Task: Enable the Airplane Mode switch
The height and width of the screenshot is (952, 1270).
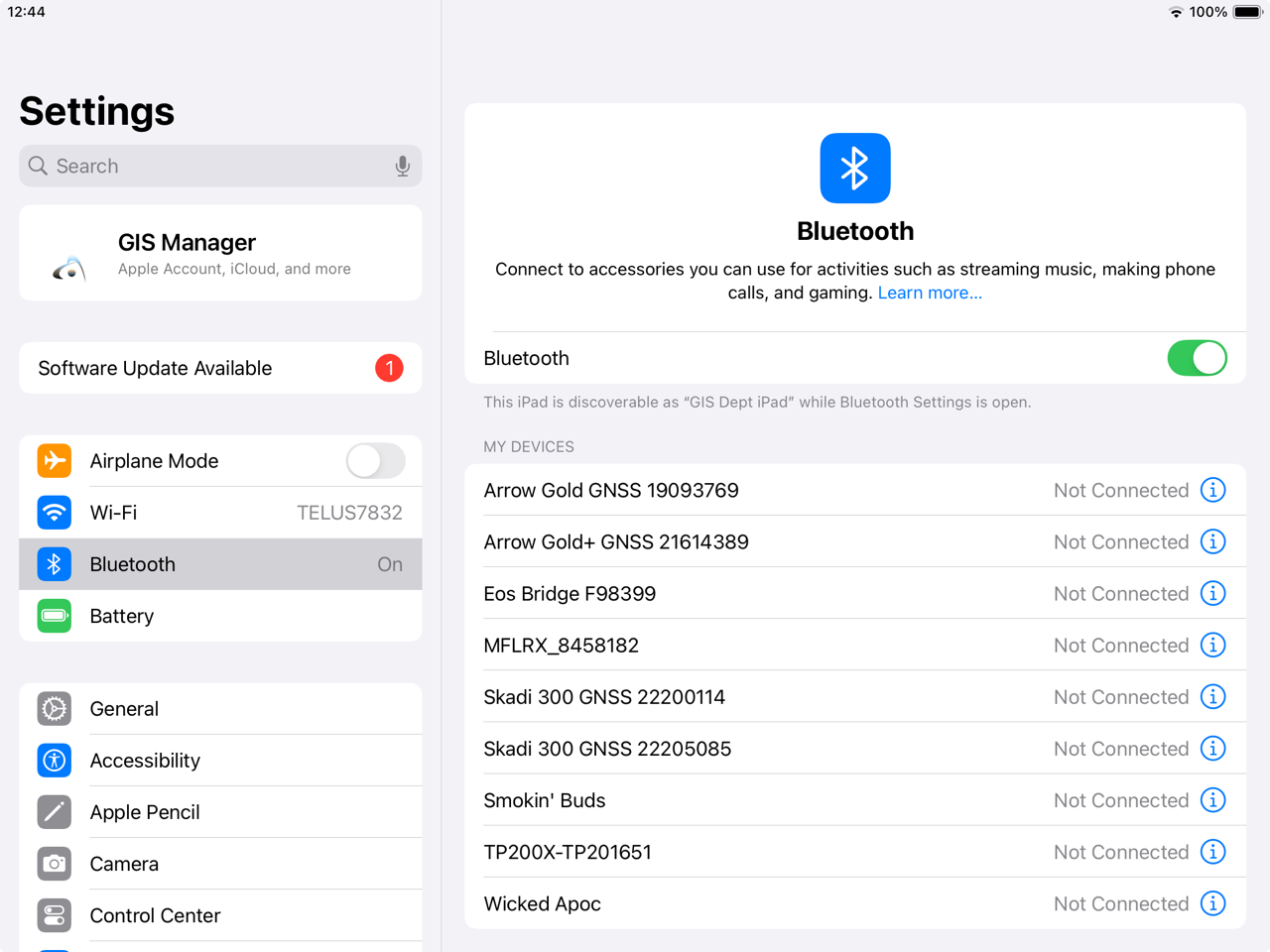Action: 375,460
